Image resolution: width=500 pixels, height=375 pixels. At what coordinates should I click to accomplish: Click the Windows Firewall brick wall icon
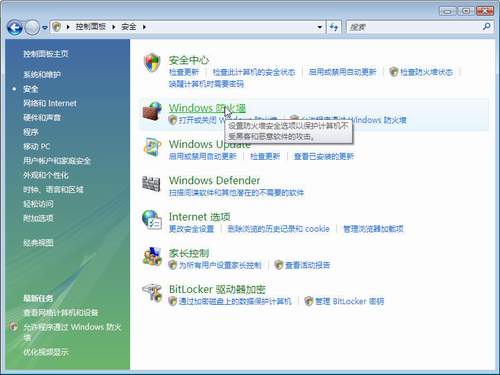point(152,111)
